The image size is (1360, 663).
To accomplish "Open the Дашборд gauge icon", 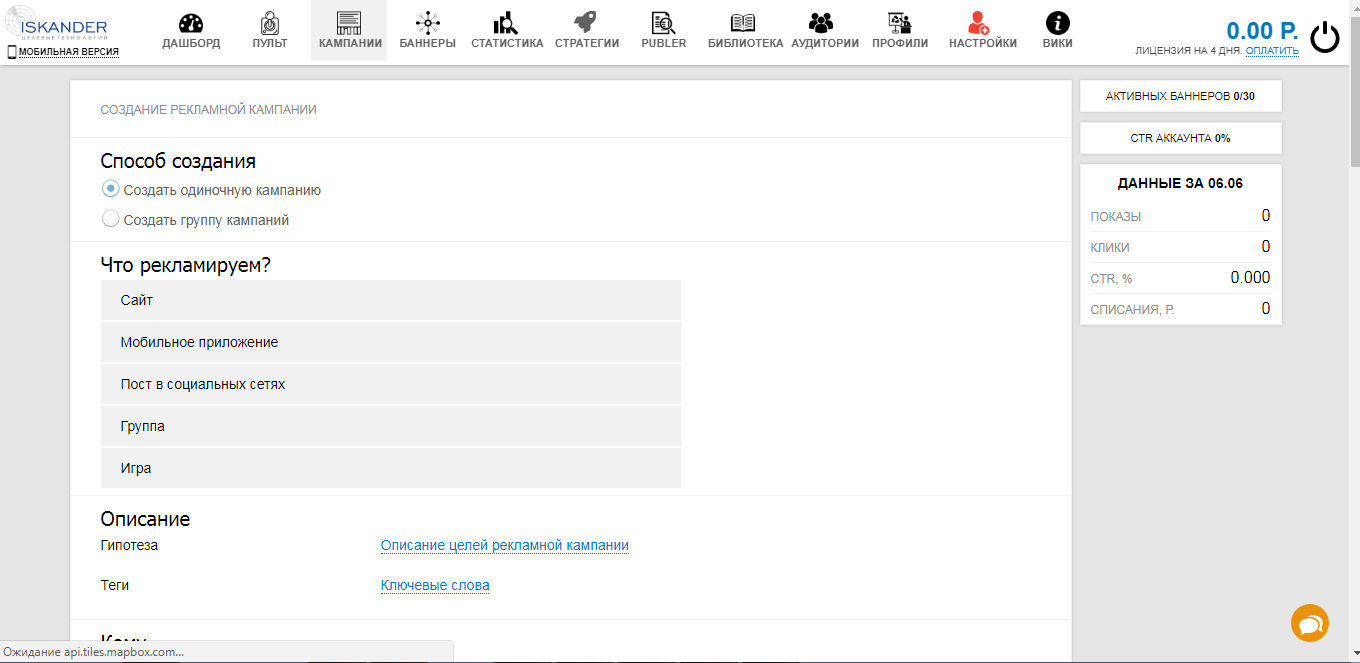I will pyautogui.click(x=191, y=23).
